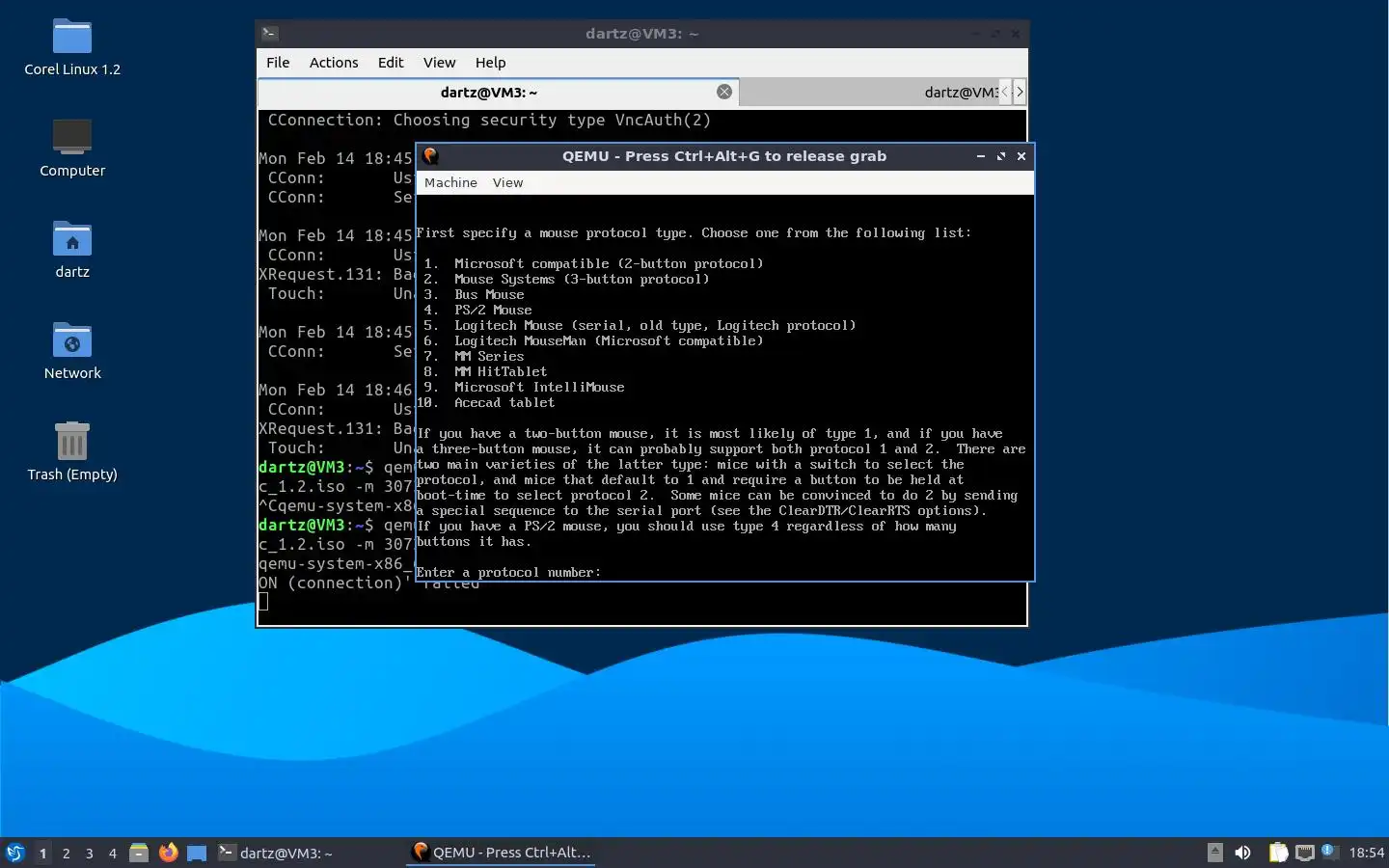Maximize the QEMU window

pos(1001,156)
